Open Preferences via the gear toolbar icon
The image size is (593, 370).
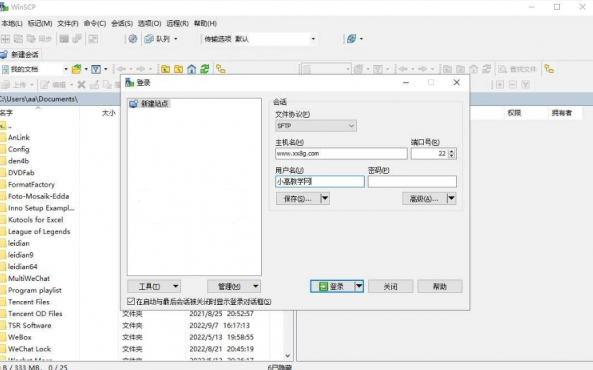pos(132,39)
